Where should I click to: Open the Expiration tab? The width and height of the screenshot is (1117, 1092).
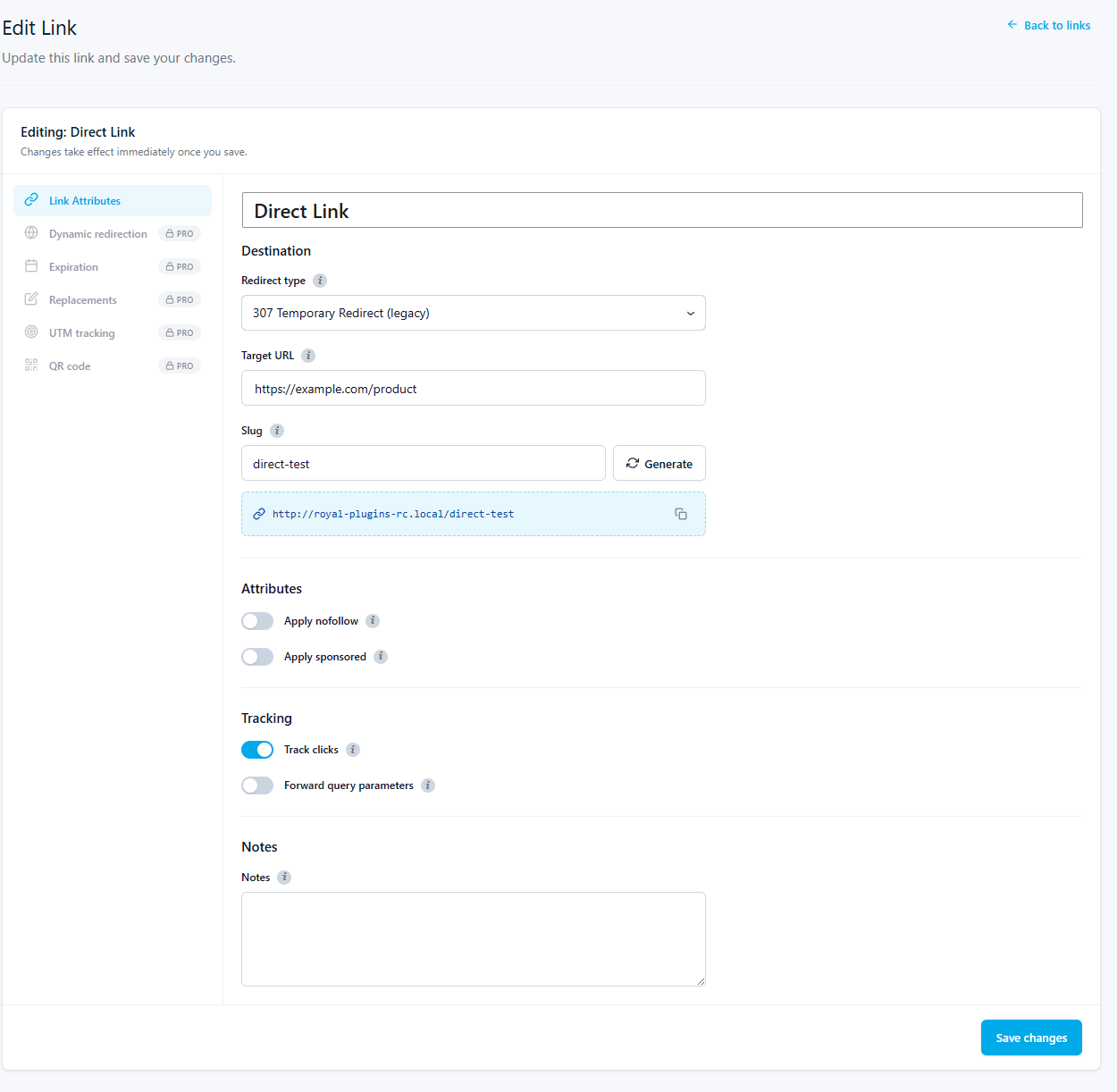click(x=113, y=267)
